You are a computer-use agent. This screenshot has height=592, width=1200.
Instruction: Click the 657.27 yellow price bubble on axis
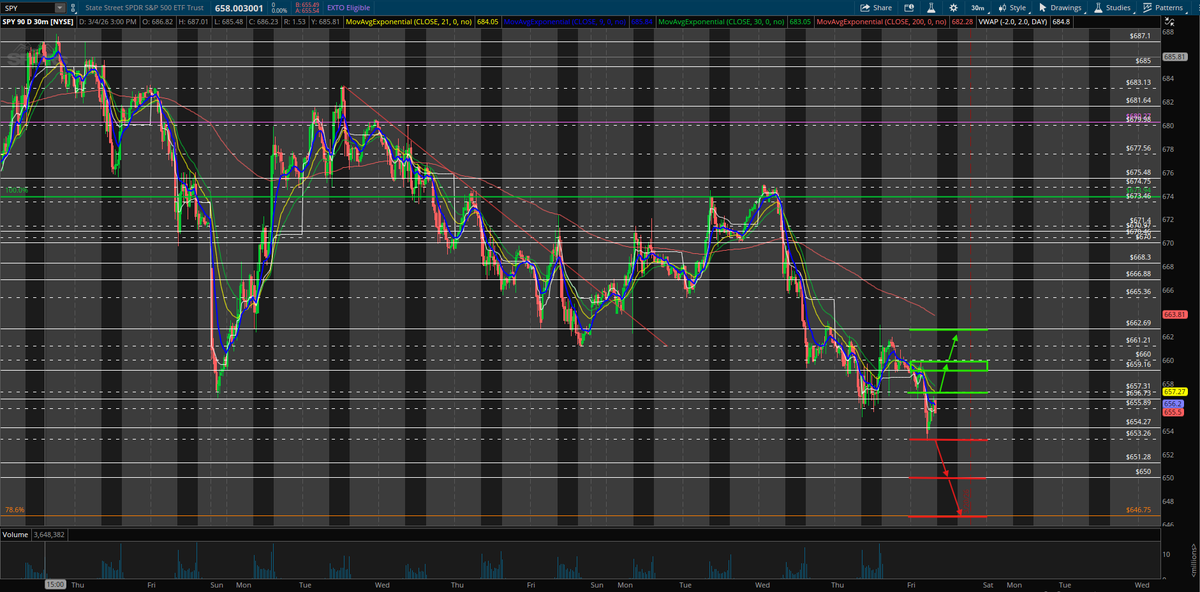click(1174, 392)
